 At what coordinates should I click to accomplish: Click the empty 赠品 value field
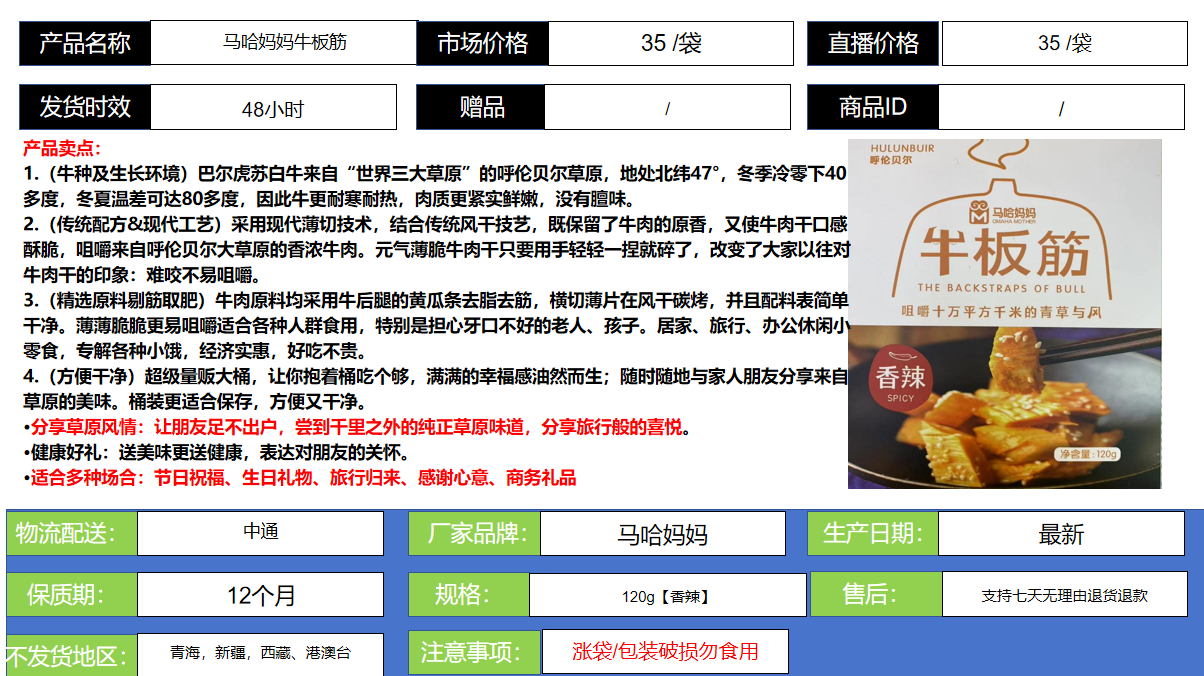(x=667, y=108)
